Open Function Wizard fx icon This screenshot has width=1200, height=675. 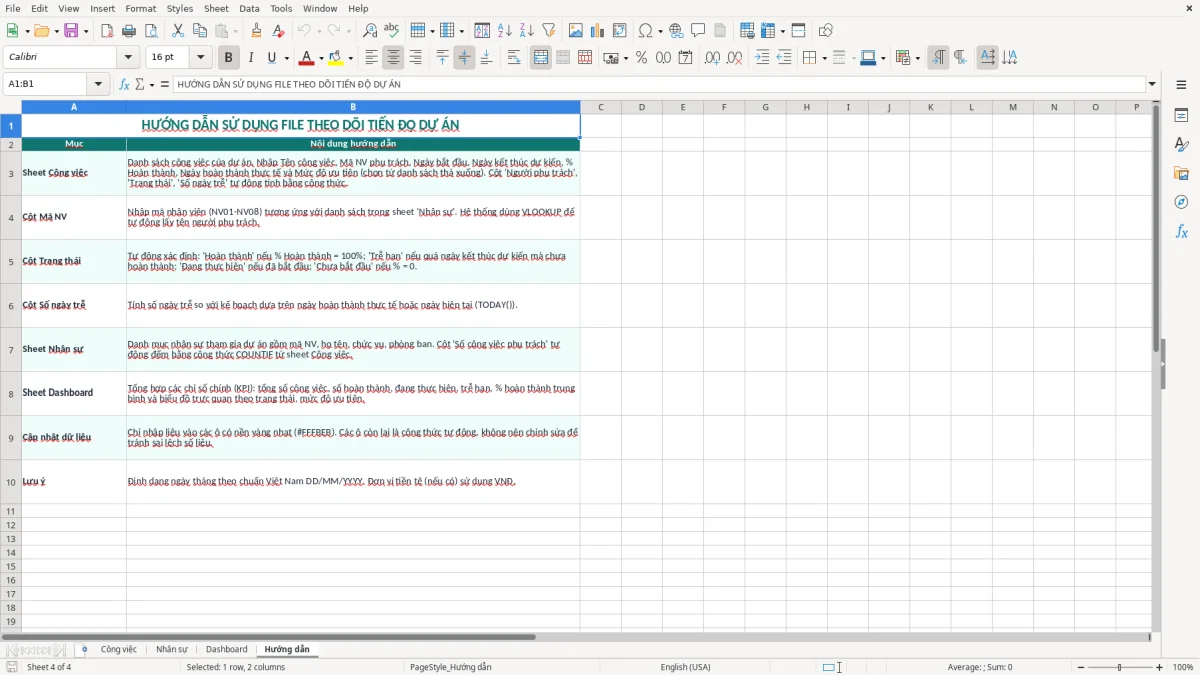tap(125, 84)
